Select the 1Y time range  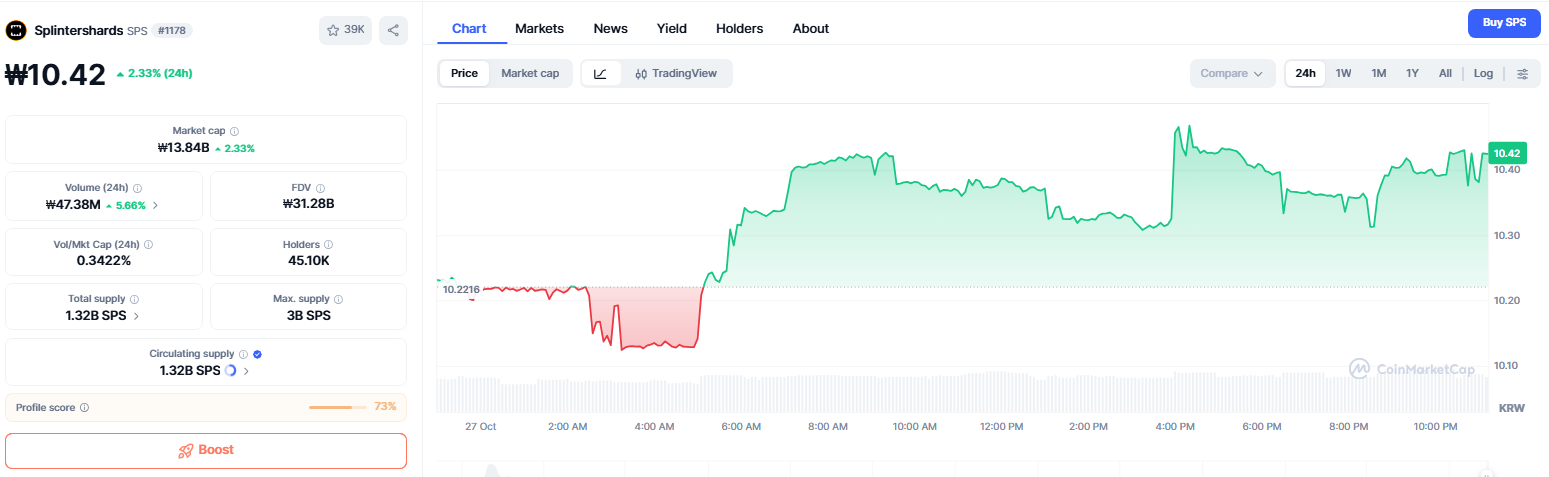[1412, 73]
